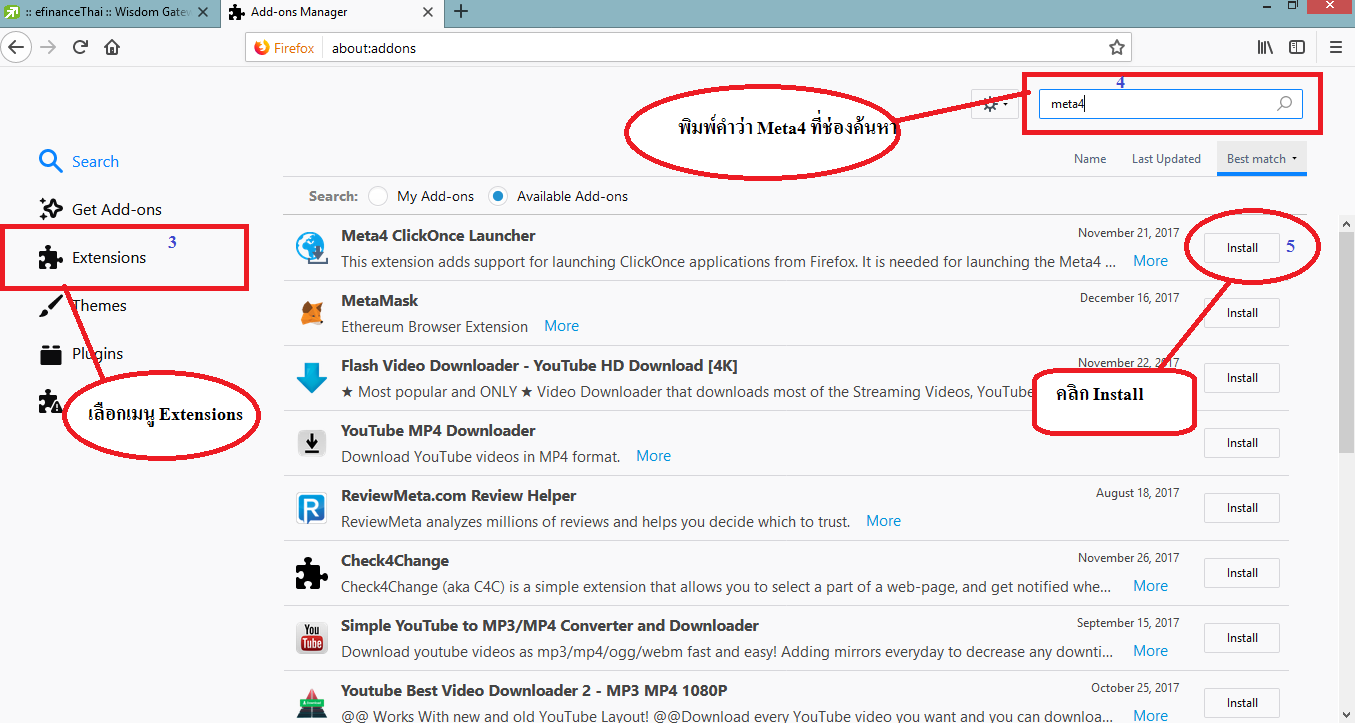Open the Best match sort dropdown
This screenshot has width=1355, height=723.
pos(1261,159)
